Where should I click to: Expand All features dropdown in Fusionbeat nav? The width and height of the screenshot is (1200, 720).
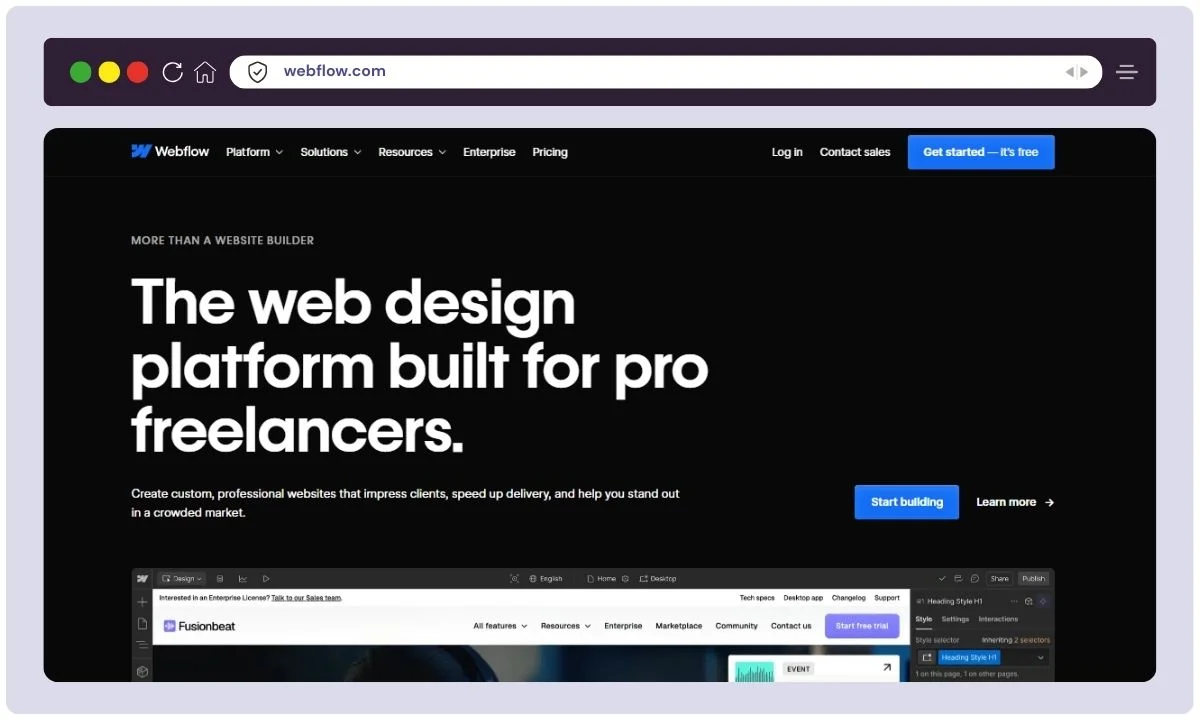pyautogui.click(x=500, y=626)
